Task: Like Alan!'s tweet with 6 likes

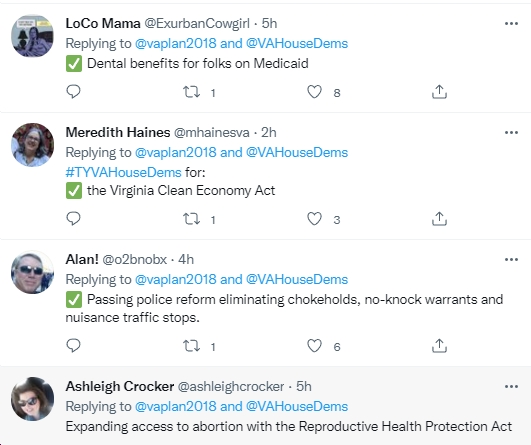Action: (314, 346)
